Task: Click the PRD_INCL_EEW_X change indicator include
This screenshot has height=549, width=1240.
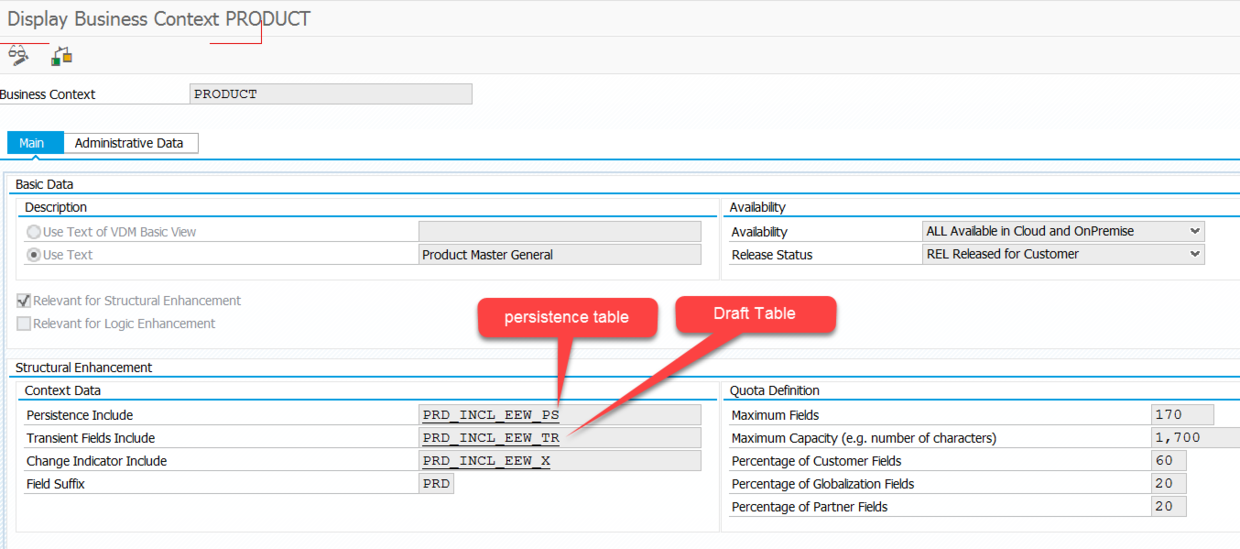Action: click(486, 461)
